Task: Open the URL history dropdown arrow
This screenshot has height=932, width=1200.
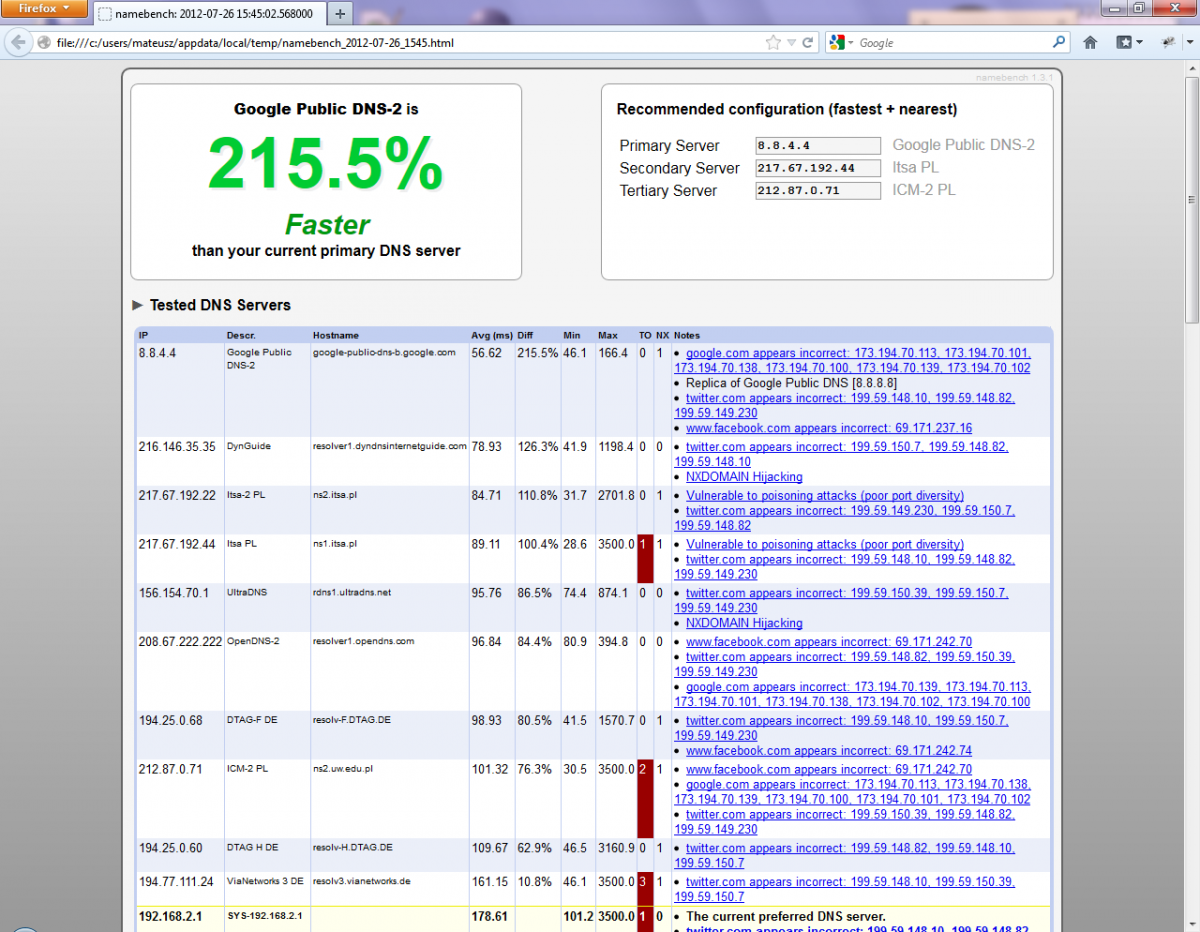Action: tap(791, 43)
